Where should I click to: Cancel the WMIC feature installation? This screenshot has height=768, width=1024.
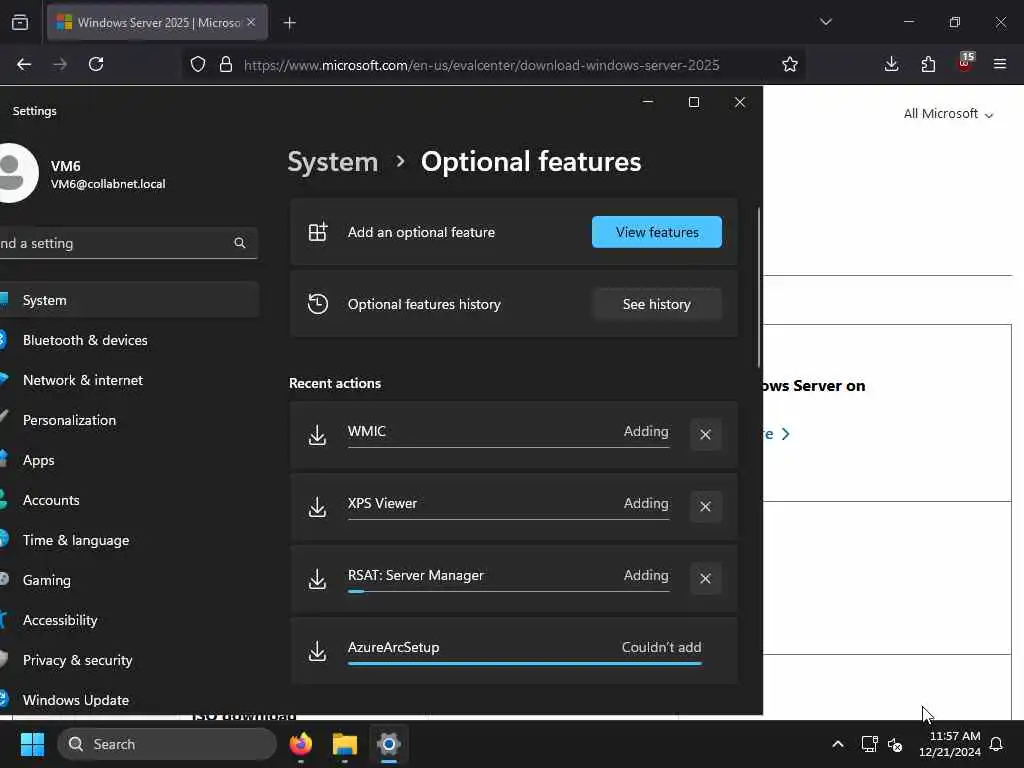(705, 434)
